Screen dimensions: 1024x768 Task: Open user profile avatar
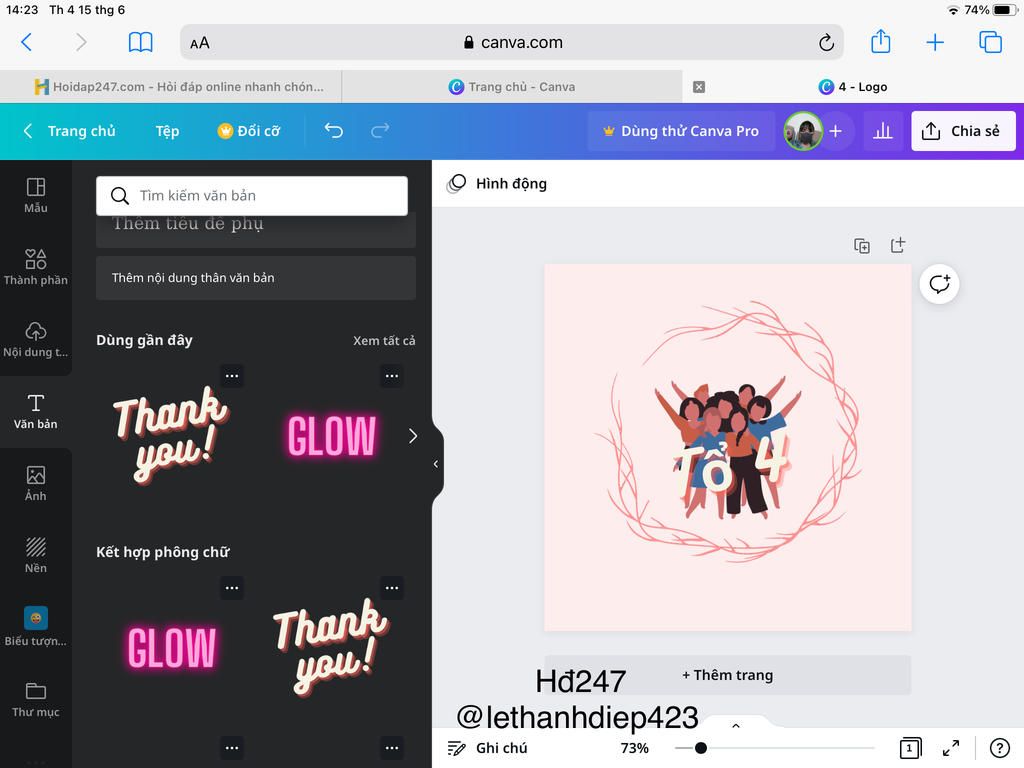point(803,131)
